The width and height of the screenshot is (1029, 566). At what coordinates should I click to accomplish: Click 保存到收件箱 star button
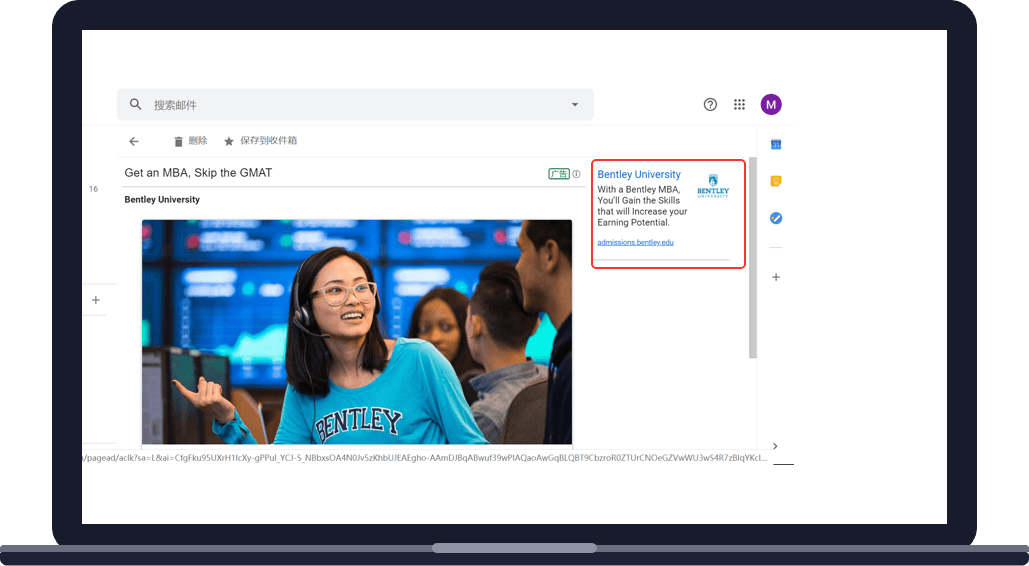click(x=261, y=141)
